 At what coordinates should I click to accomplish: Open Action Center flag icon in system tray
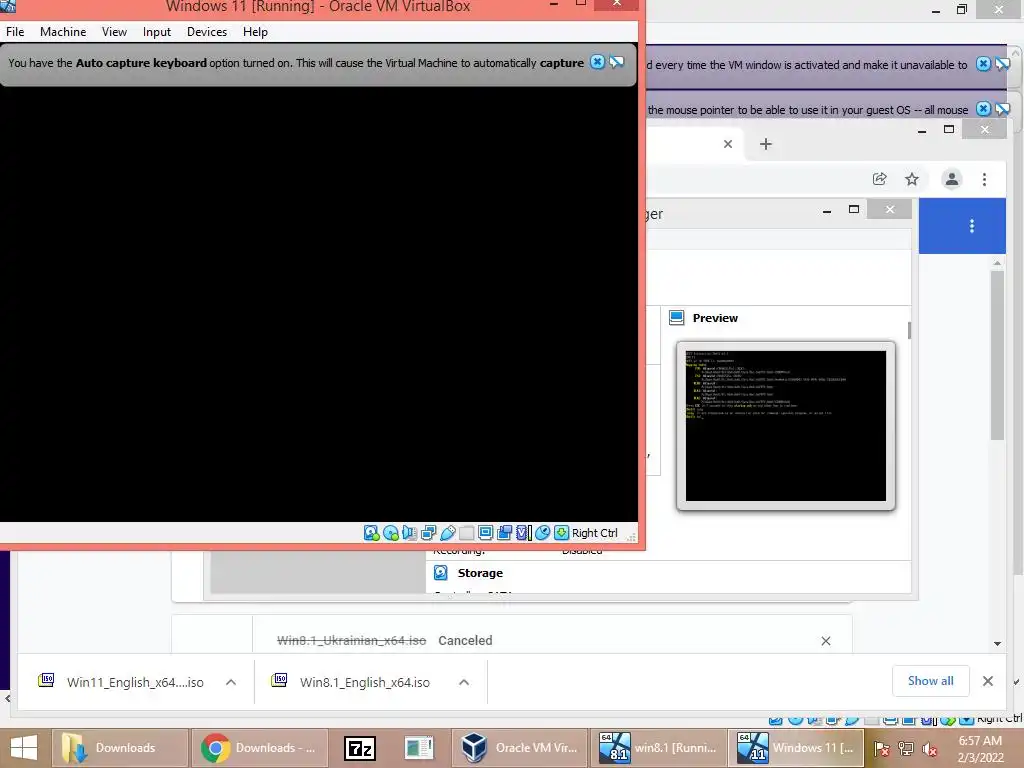pyautogui.click(x=881, y=750)
